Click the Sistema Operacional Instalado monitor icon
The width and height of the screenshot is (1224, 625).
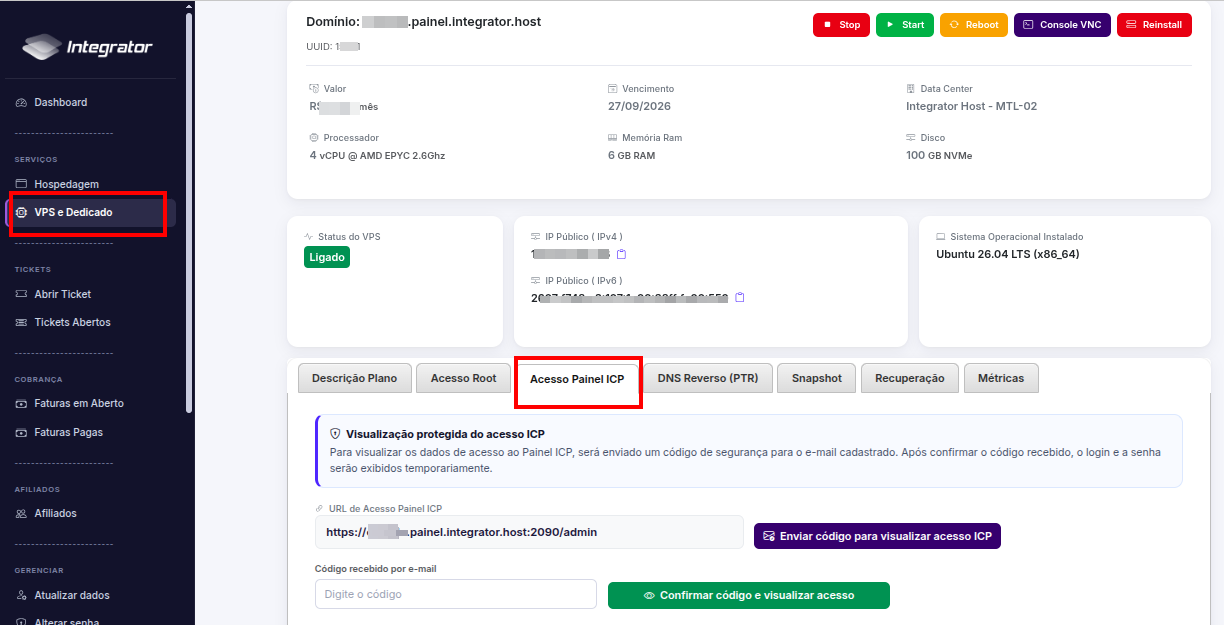(941, 237)
